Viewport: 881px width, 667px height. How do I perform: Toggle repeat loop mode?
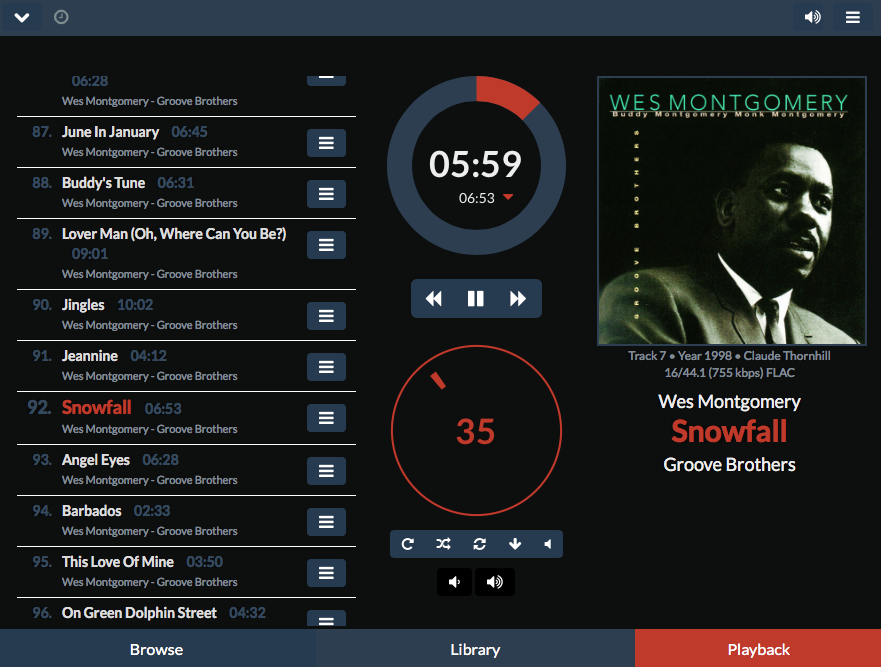pos(479,544)
